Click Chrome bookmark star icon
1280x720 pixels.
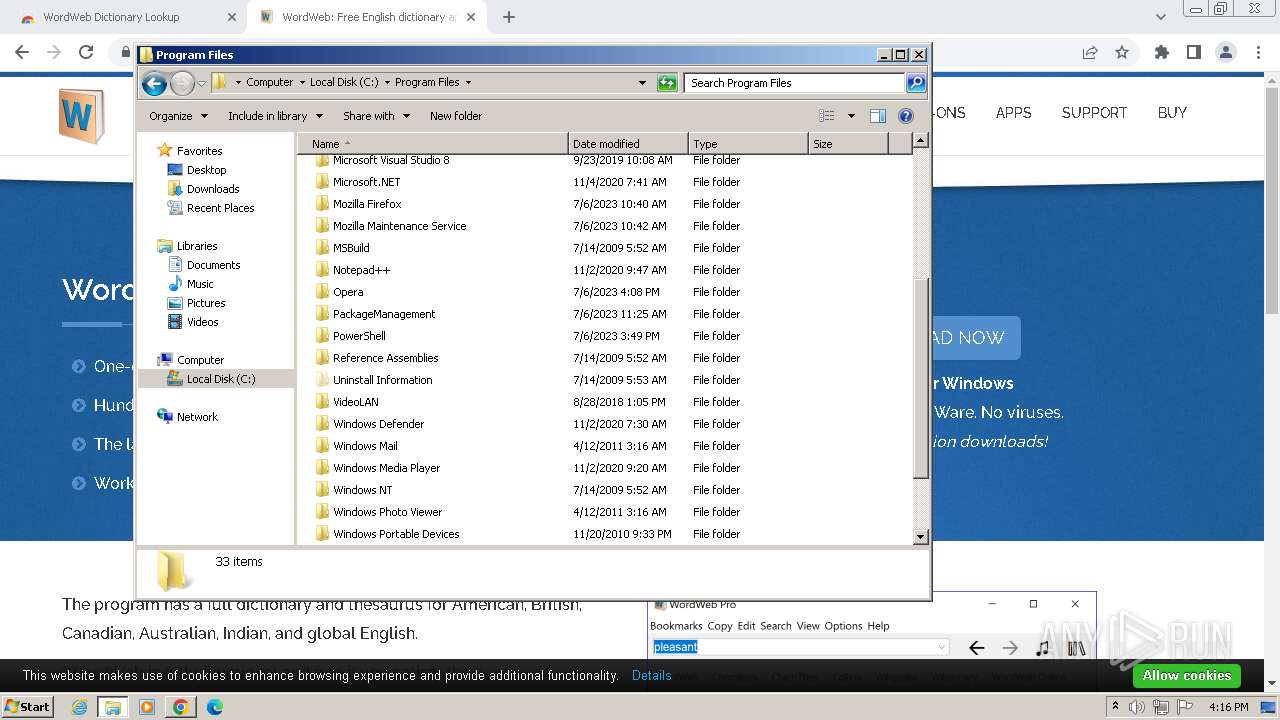1122,52
